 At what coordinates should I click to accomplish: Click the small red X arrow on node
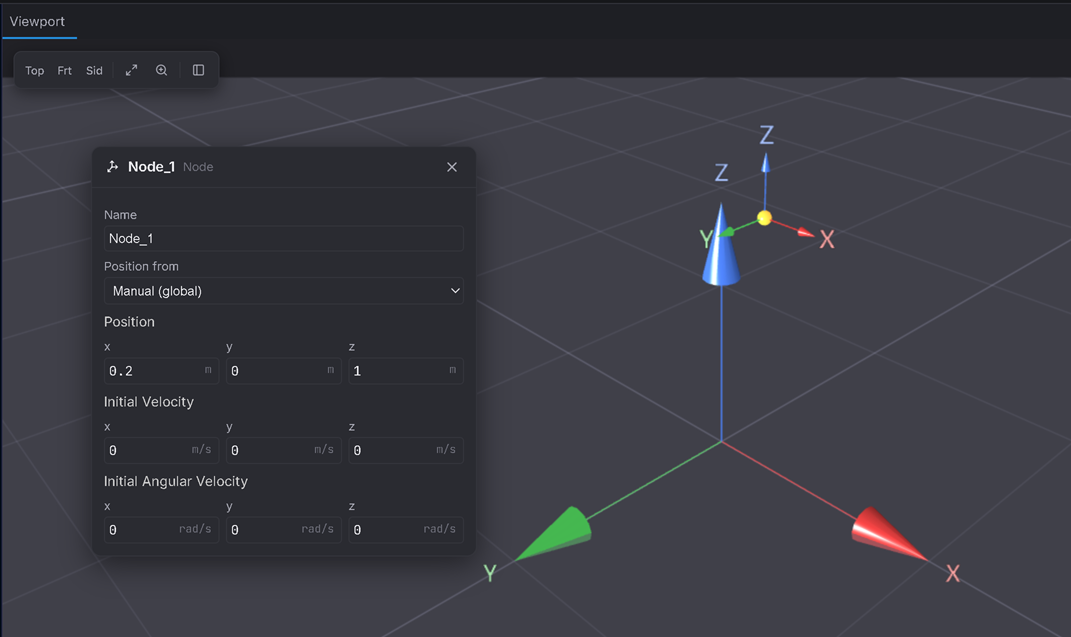click(x=806, y=233)
